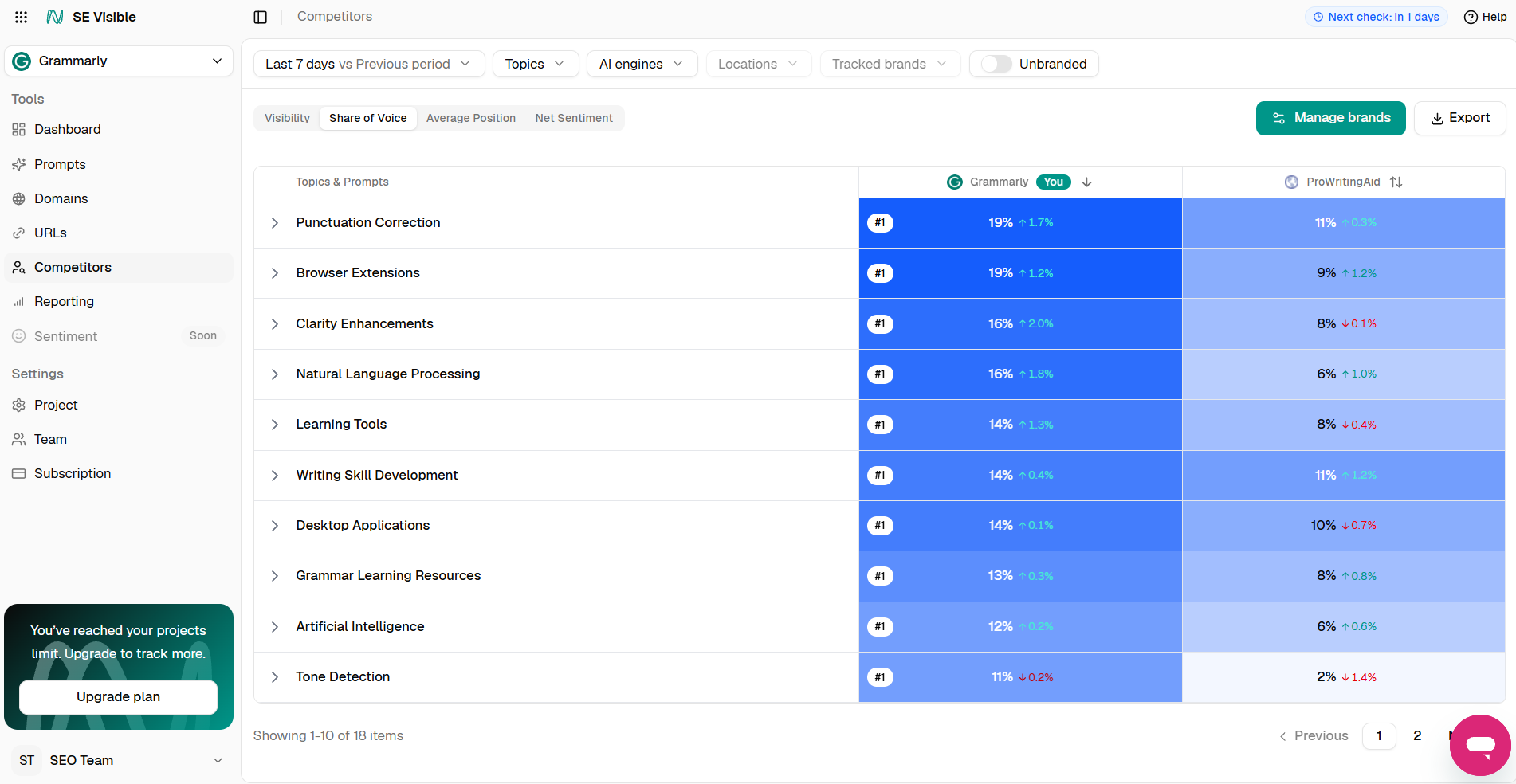The image size is (1516, 784).
Task: Switch to the Average Position tab
Action: (x=471, y=118)
